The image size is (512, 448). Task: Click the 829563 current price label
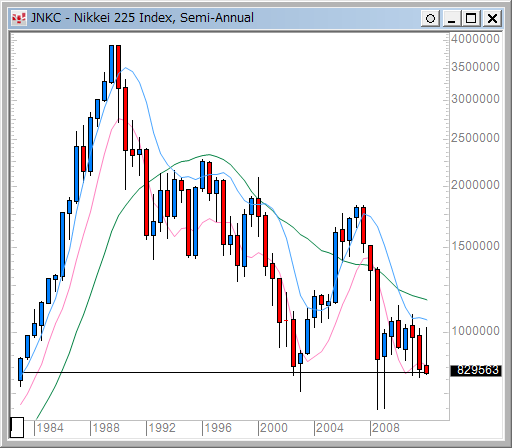476,370
